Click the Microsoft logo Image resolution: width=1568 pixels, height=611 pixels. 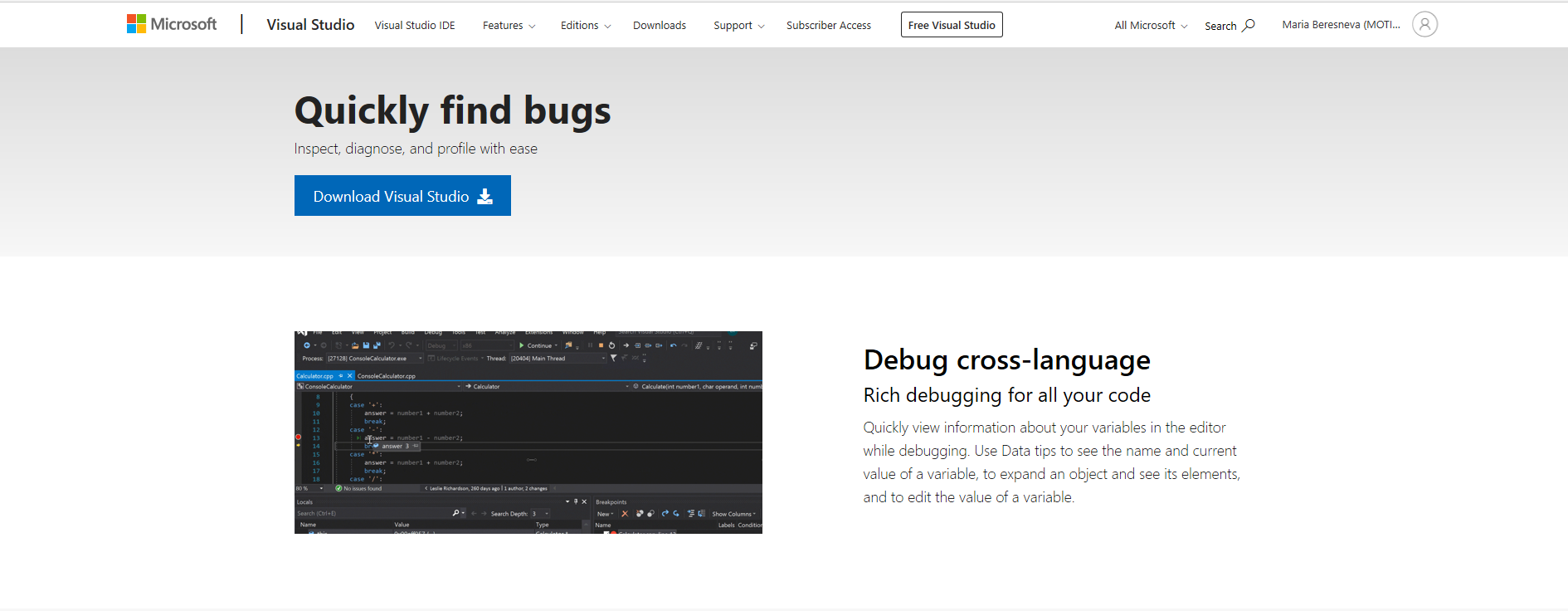pos(172,24)
